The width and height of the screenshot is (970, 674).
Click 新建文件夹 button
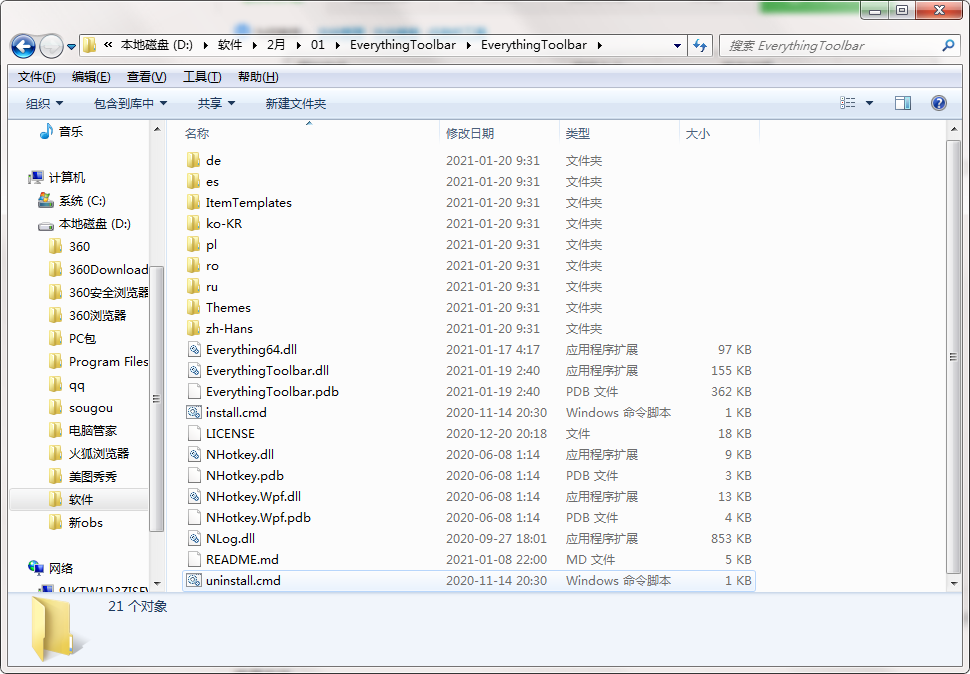click(296, 103)
